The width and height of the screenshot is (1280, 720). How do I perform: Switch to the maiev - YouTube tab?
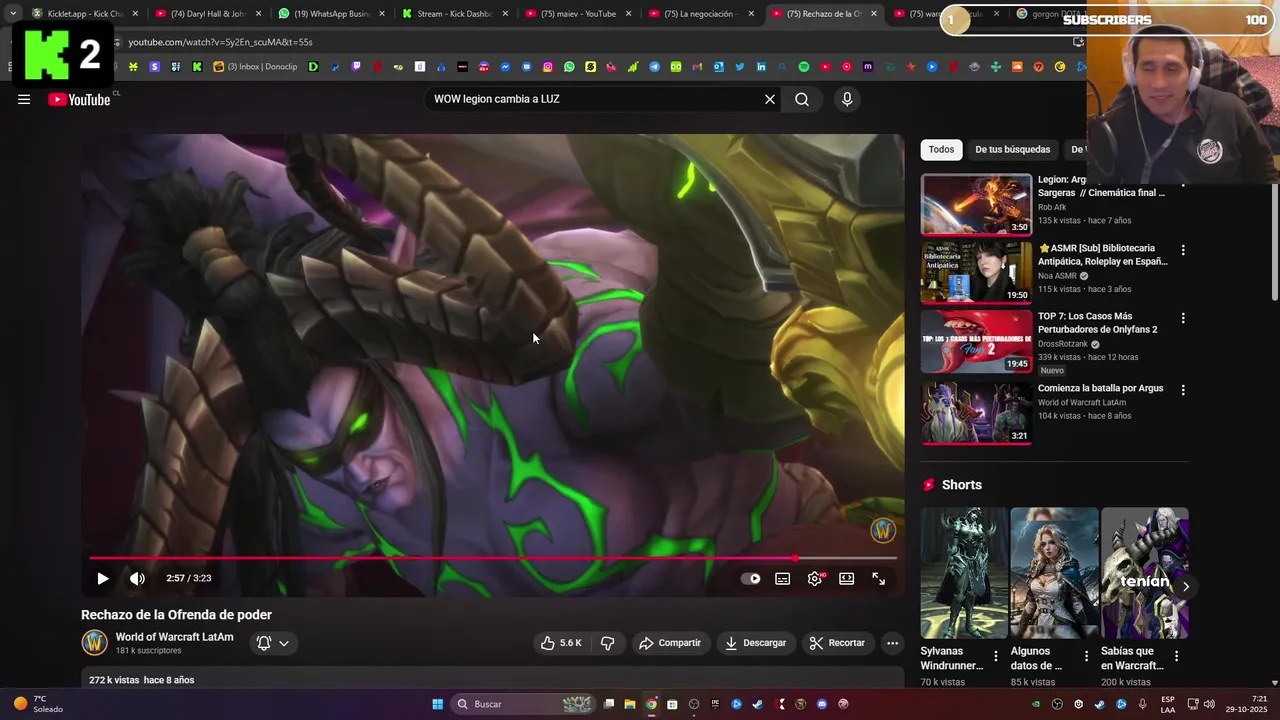[577, 14]
